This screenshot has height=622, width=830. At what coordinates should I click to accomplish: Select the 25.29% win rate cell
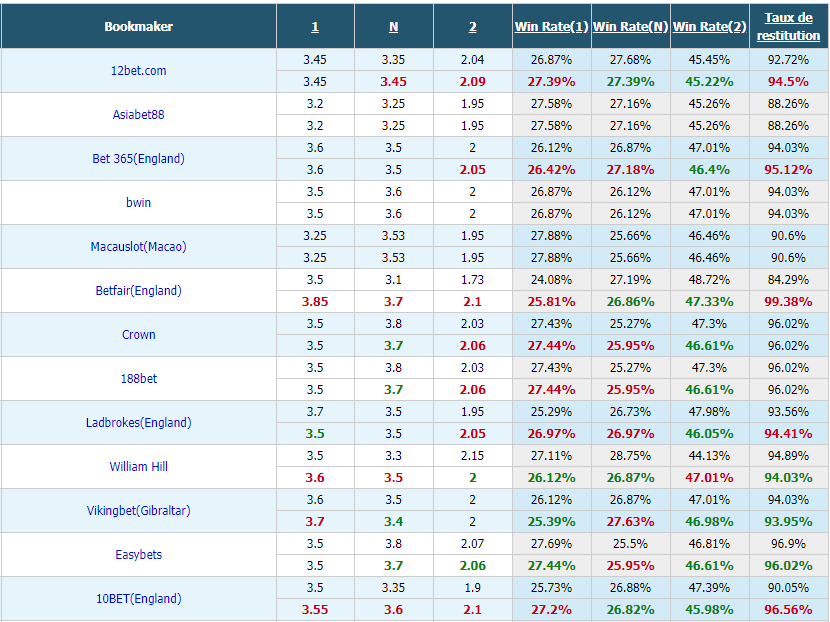coord(552,411)
